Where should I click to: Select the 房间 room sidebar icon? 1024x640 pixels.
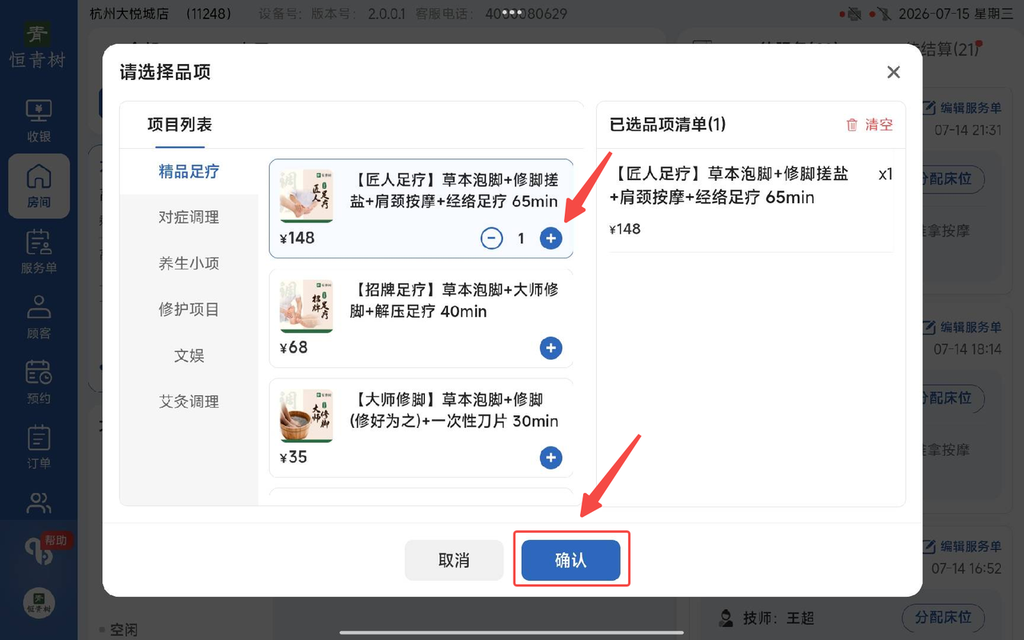click(39, 186)
